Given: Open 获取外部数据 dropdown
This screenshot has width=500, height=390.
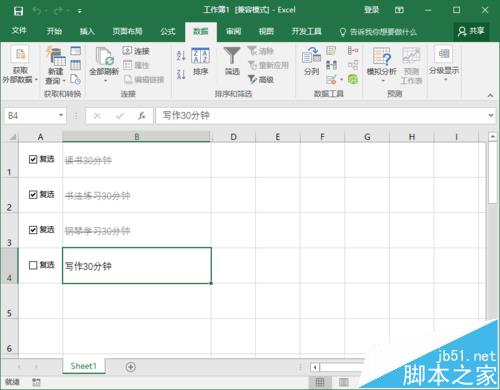Looking at the screenshot, I should click(x=20, y=65).
